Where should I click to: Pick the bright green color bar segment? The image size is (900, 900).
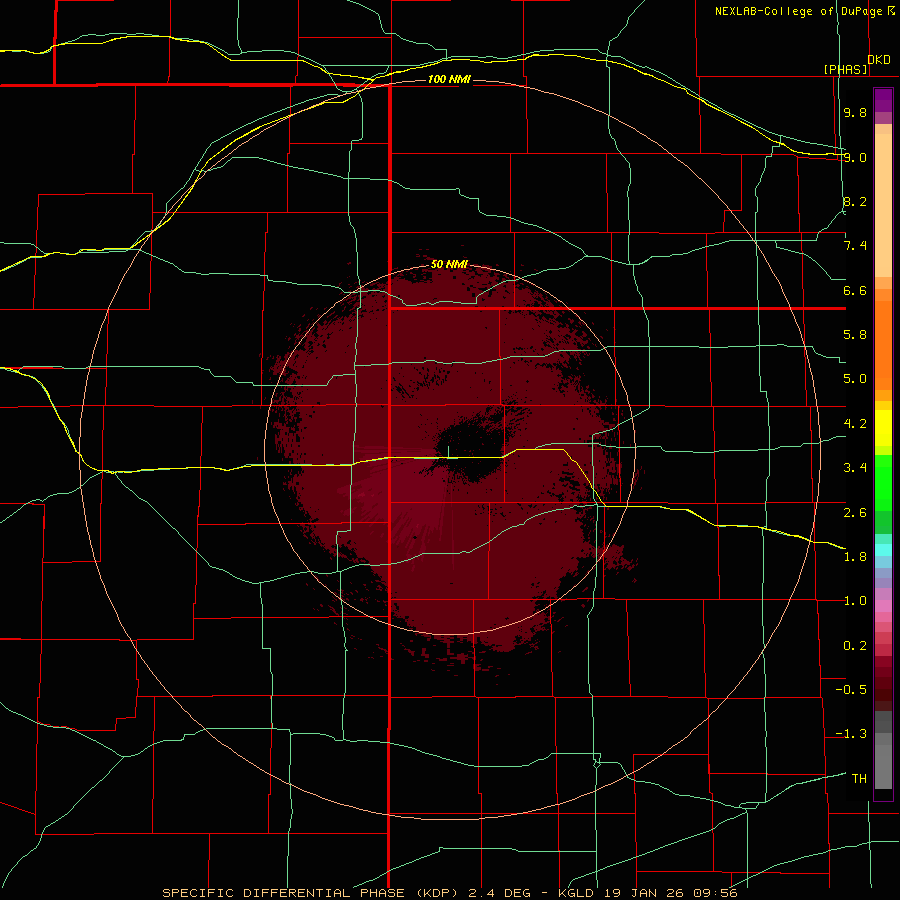(883, 483)
